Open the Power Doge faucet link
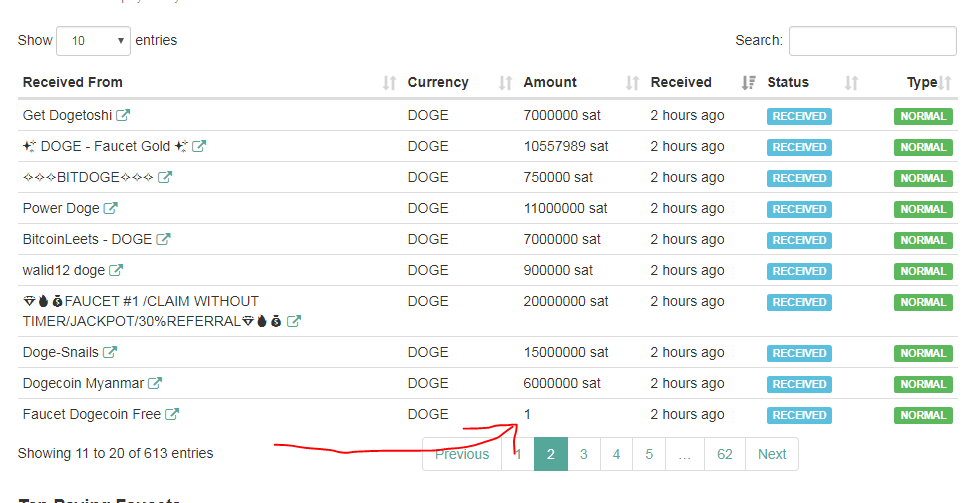 [x=61, y=209]
